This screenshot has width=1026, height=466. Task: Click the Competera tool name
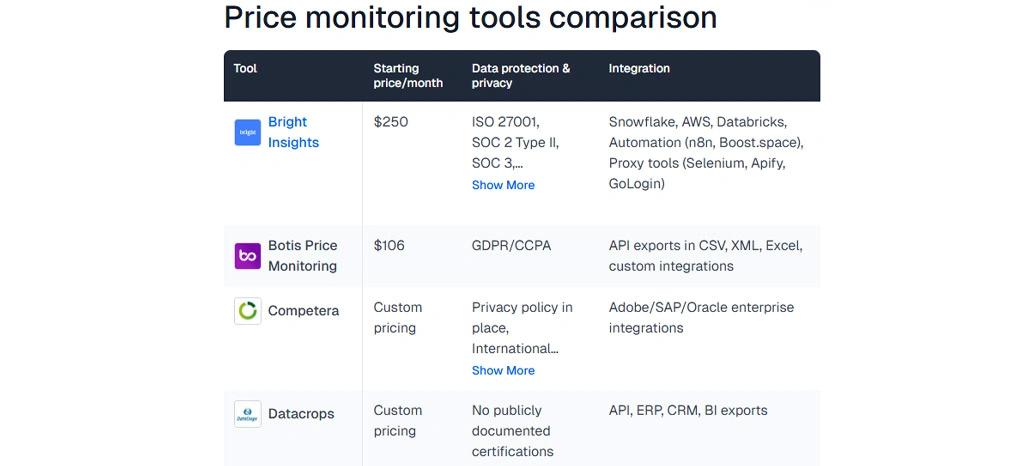[304, 311]
